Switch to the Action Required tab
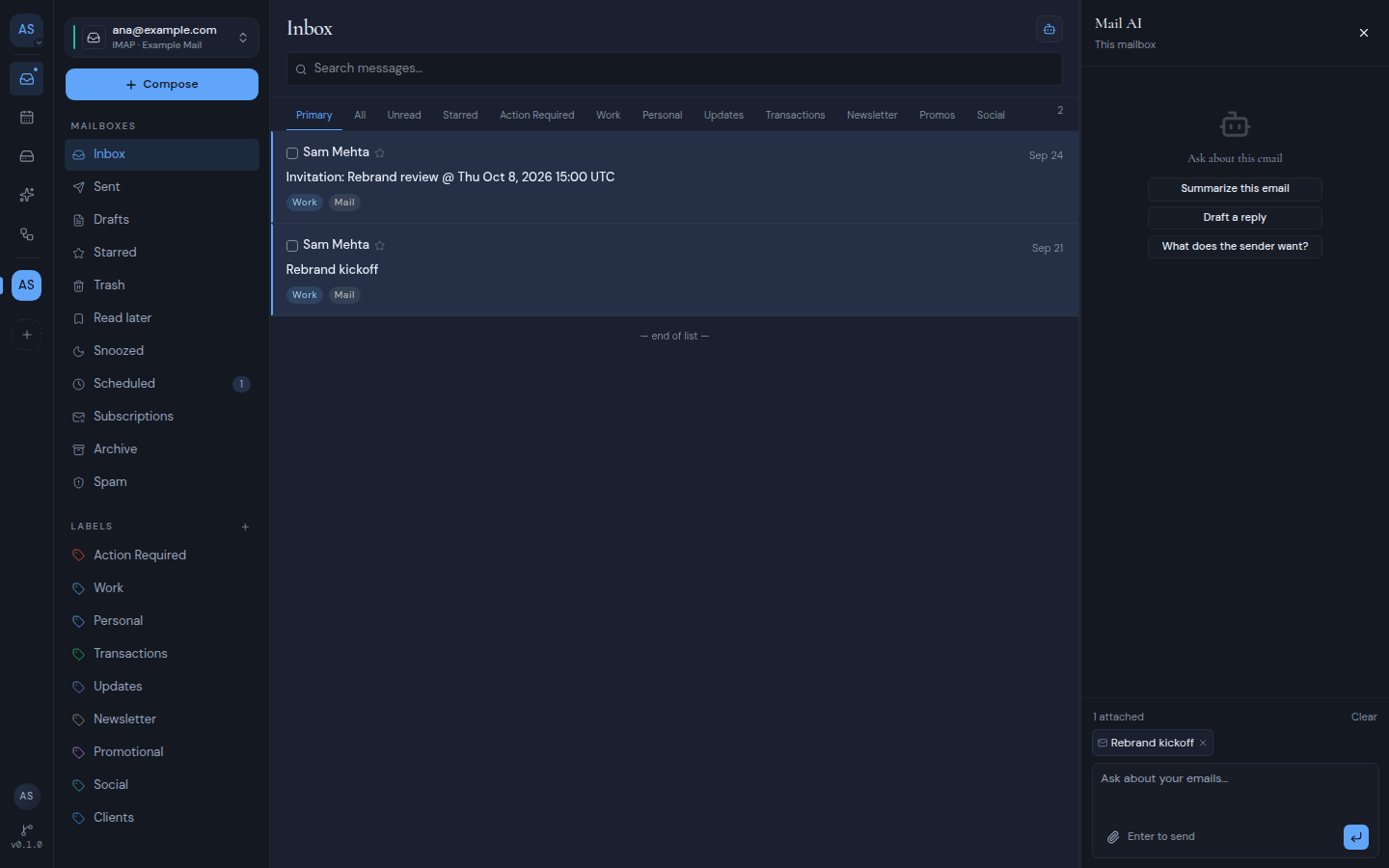Screen dimensions: 1389x868 (x=536, y=115)
